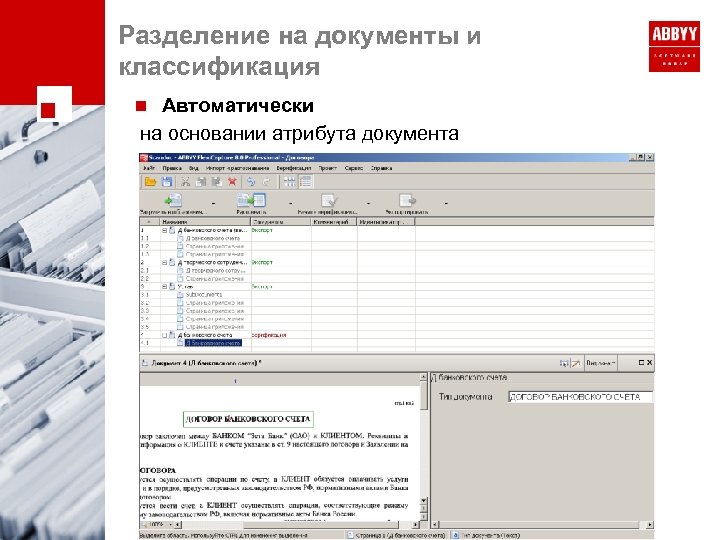The height and width of the screenshot is (540, 720).
Task: Click green Экспорт status of document 1
Action: click(x=262, y=230)
